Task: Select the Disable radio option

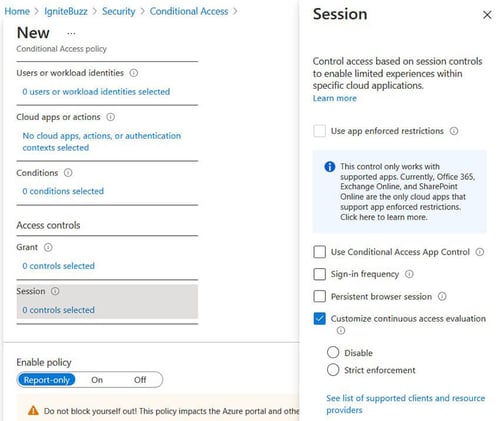Action: pos(333,352)
